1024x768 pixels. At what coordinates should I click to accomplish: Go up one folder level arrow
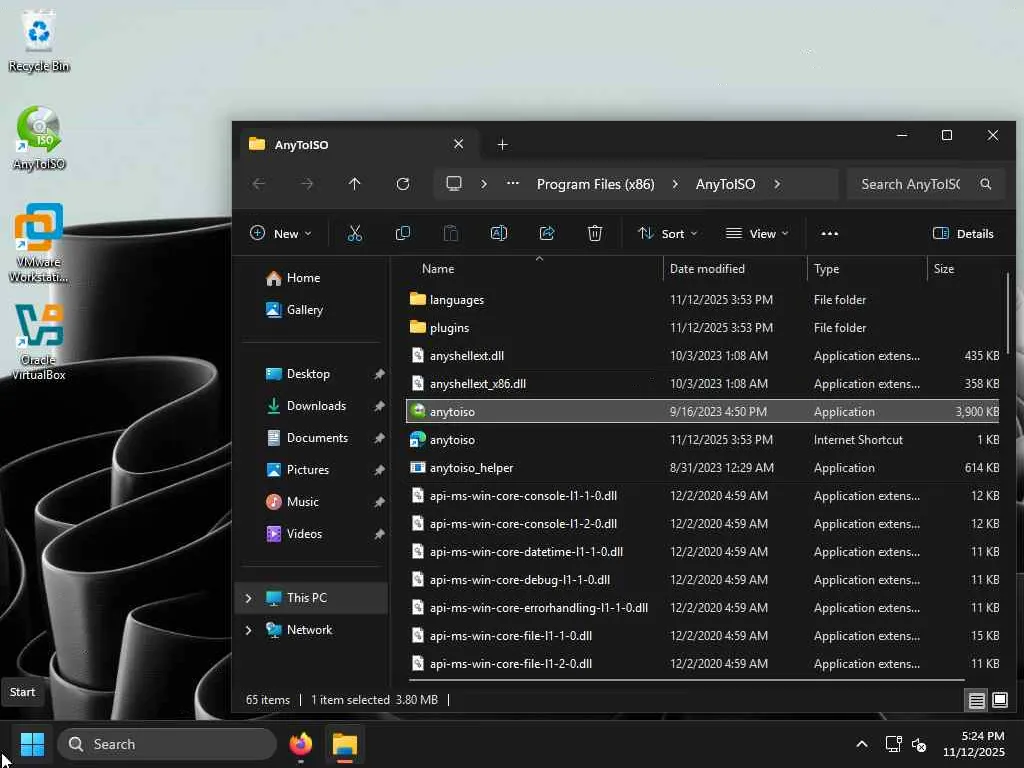point(355,184)
